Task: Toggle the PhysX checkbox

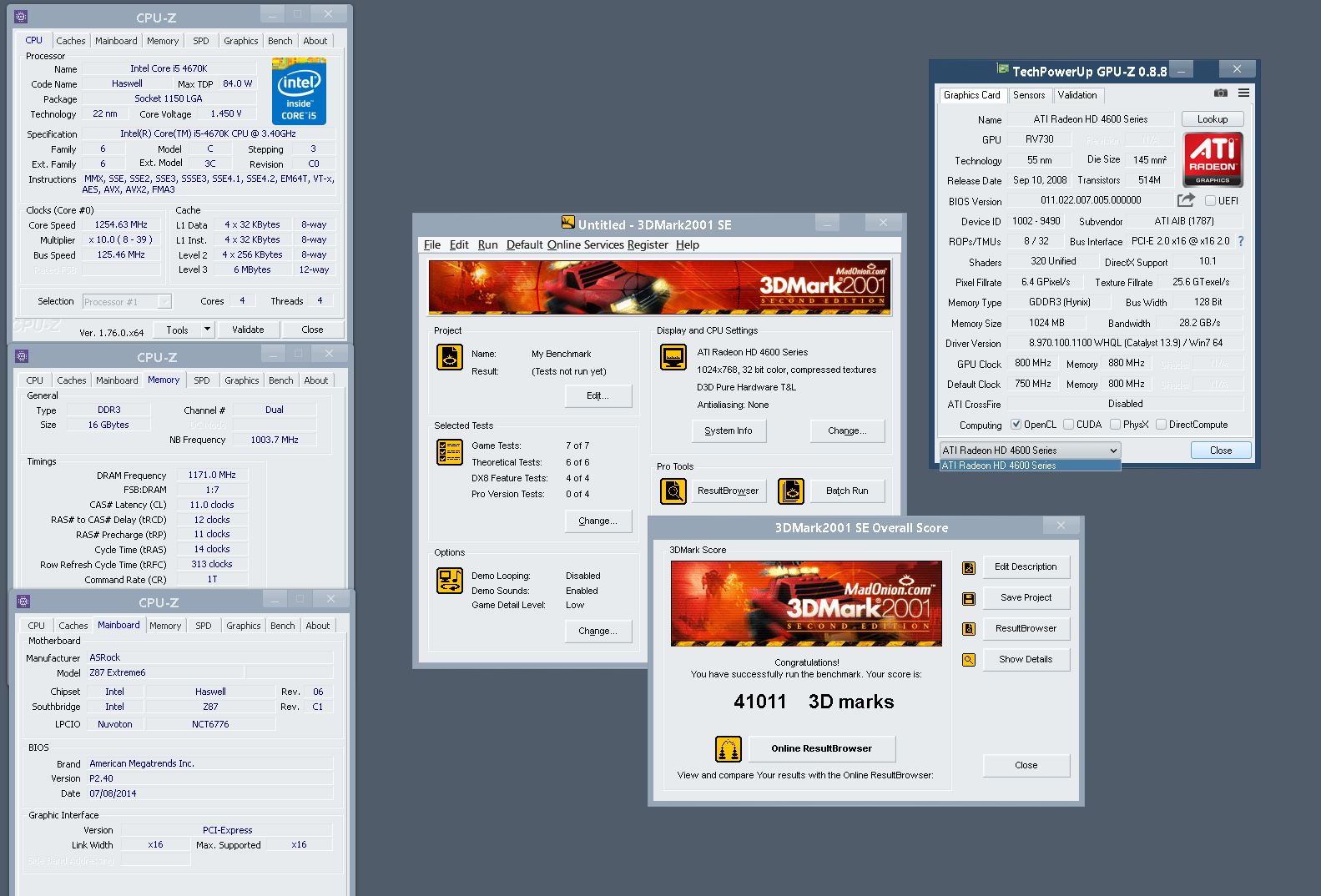Action: (1115, 425)
